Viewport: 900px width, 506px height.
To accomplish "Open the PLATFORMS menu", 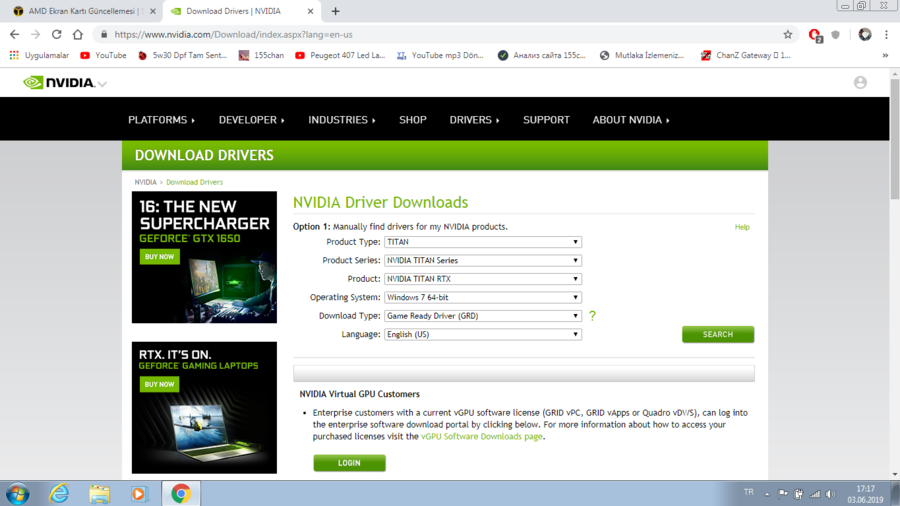I will pos(161,120).
